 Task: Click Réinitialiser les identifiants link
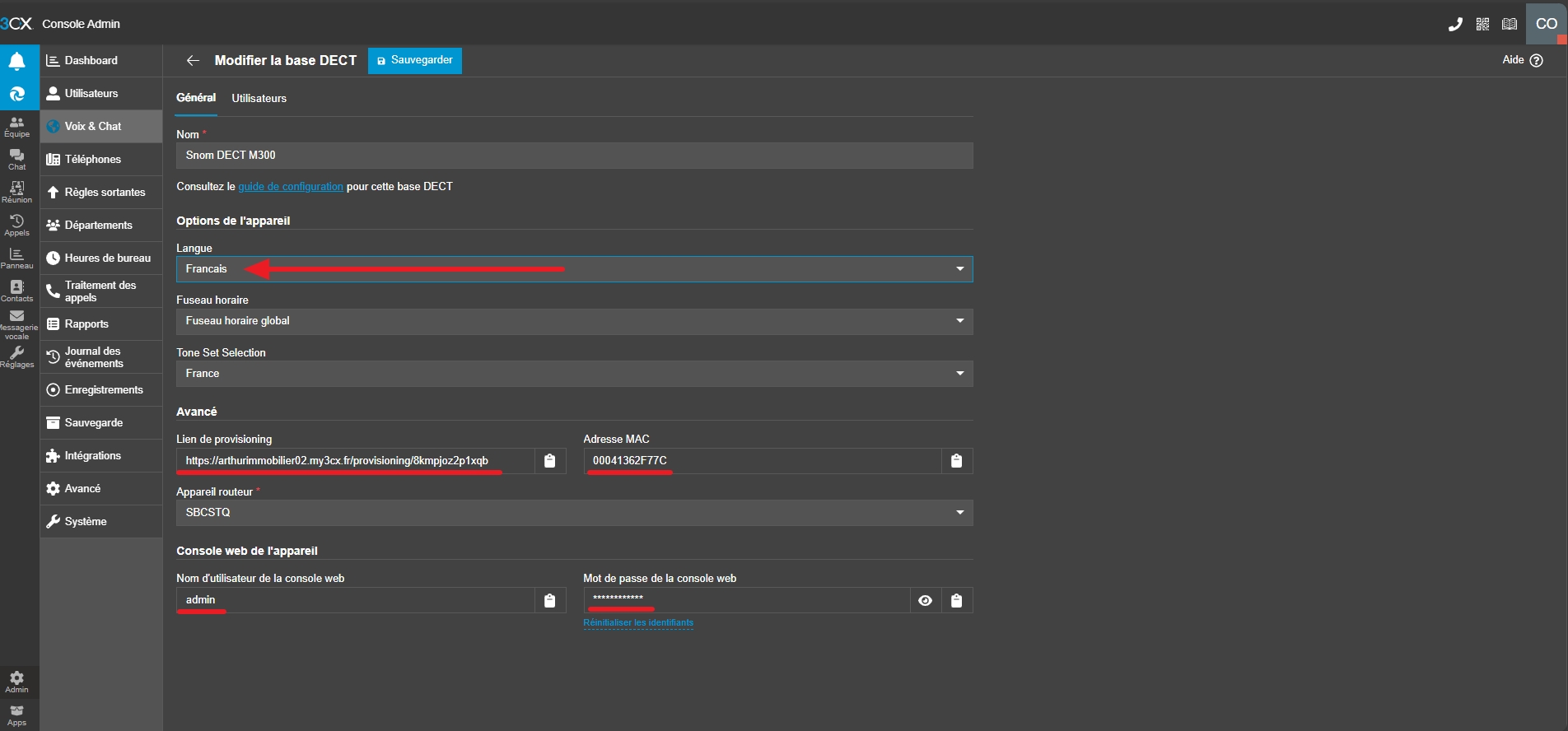click(638, 623)
